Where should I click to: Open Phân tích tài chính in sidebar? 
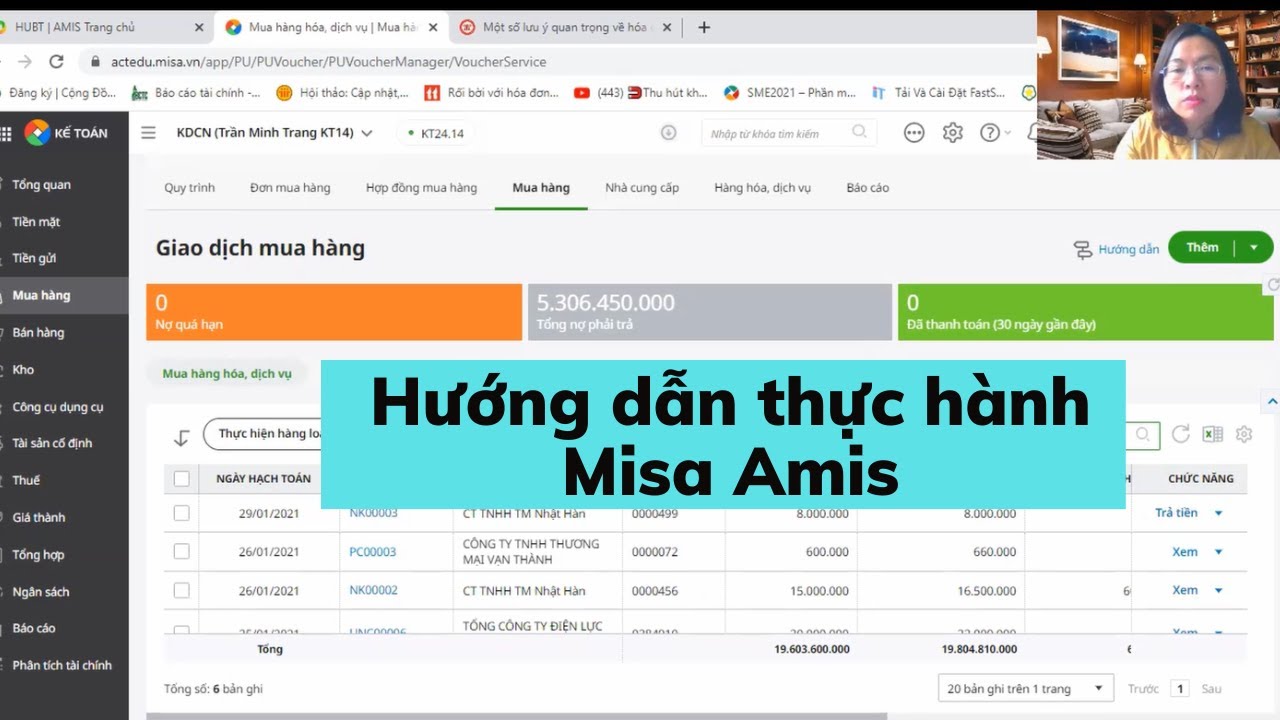pyautogui.click(x=64, y=665)
